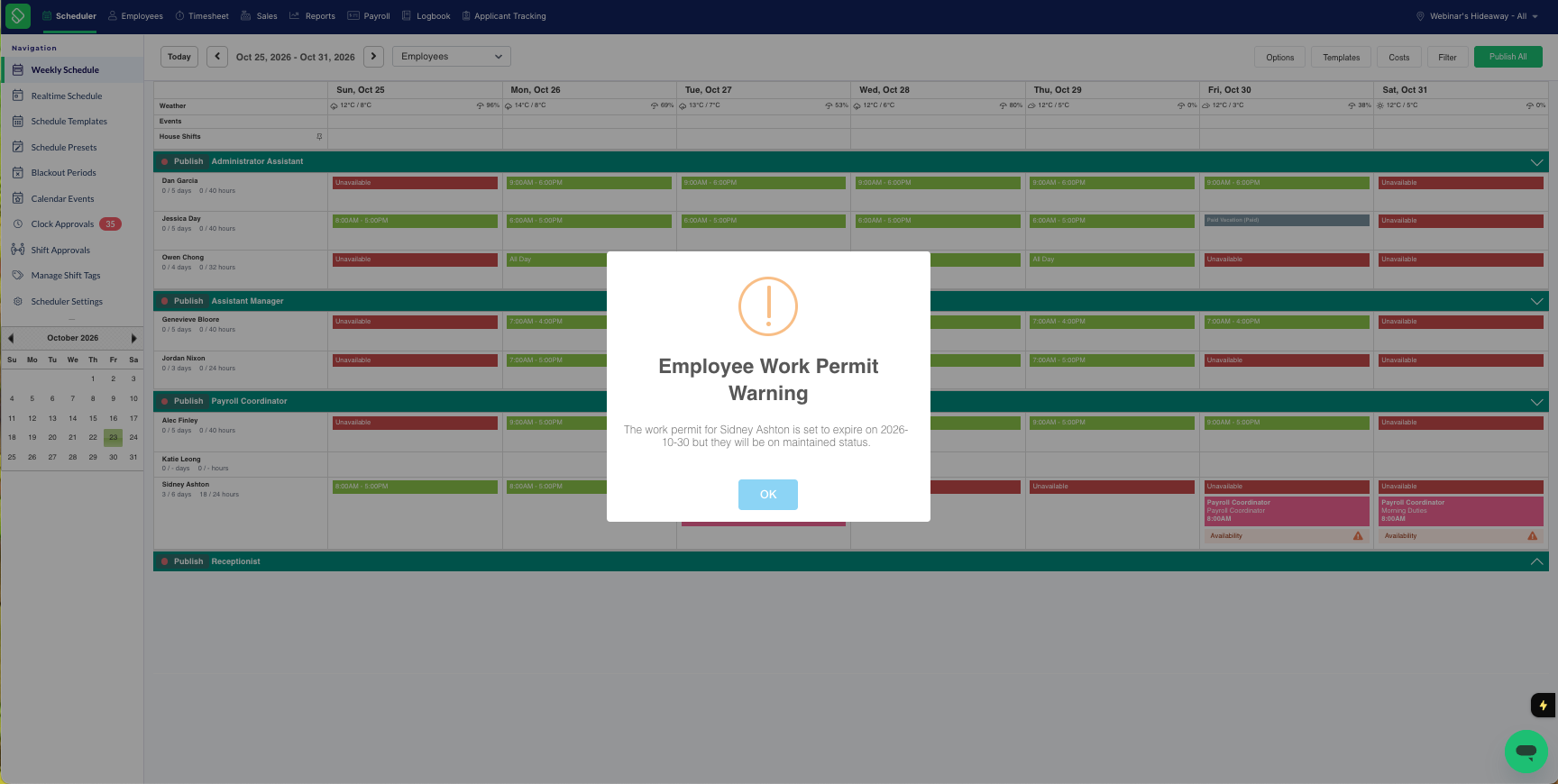The width and height of the screenshot is (1558, 784).
Task: Open Schedule Presets in the sidebar
Action: click(x=63, y=147)
